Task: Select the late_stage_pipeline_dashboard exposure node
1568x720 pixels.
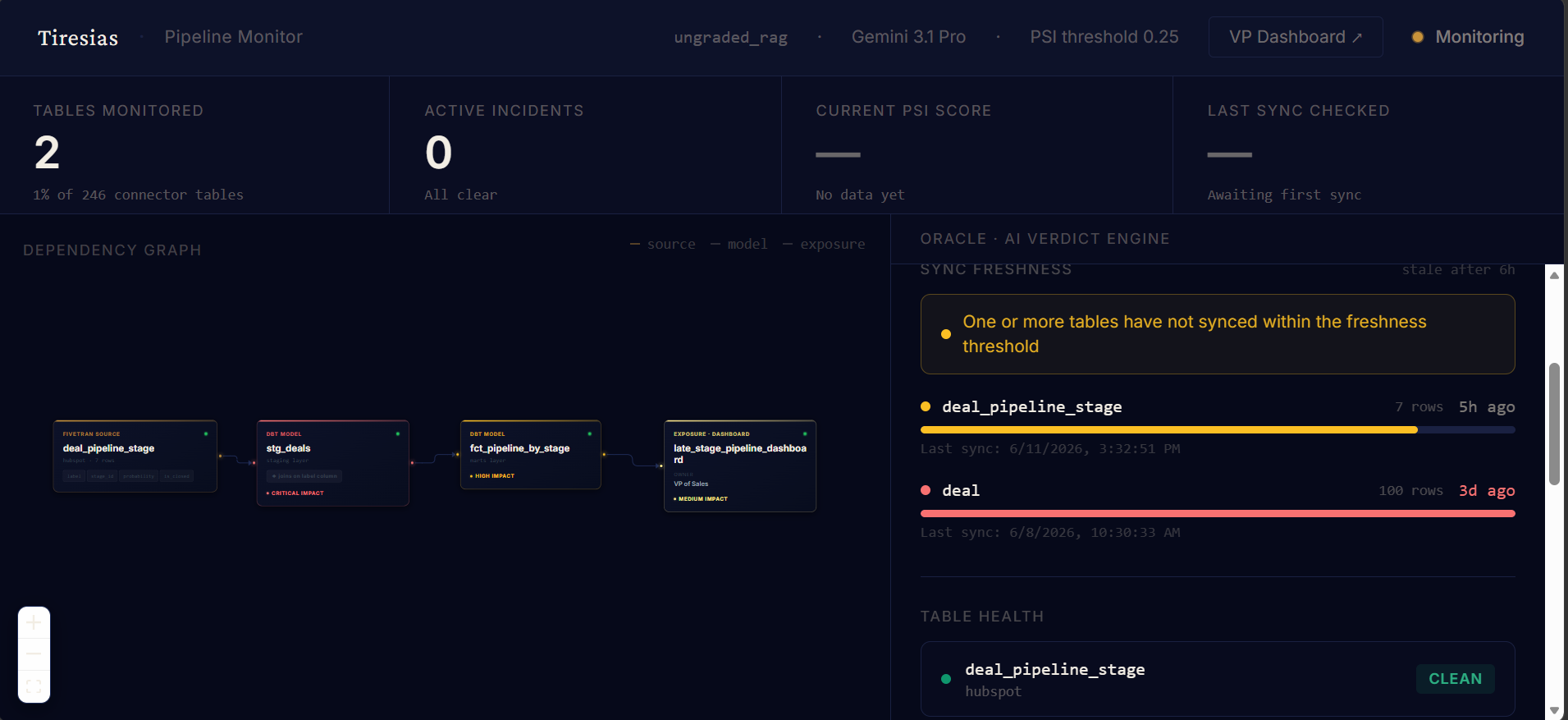Action: [740, 465]
